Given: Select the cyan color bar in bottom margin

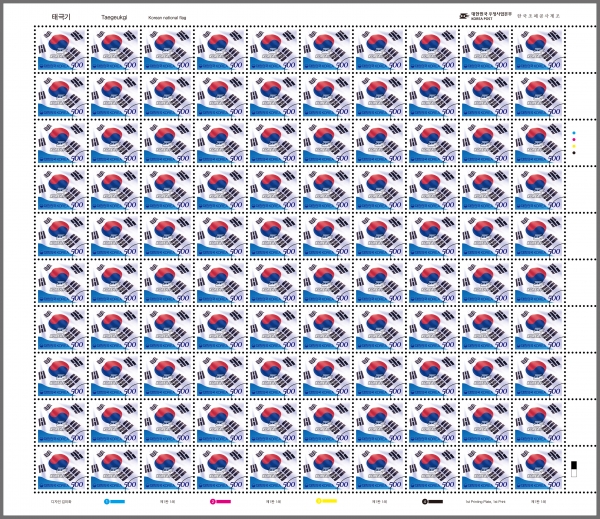Looking at the screenshot, I should (x=117, y=501).
